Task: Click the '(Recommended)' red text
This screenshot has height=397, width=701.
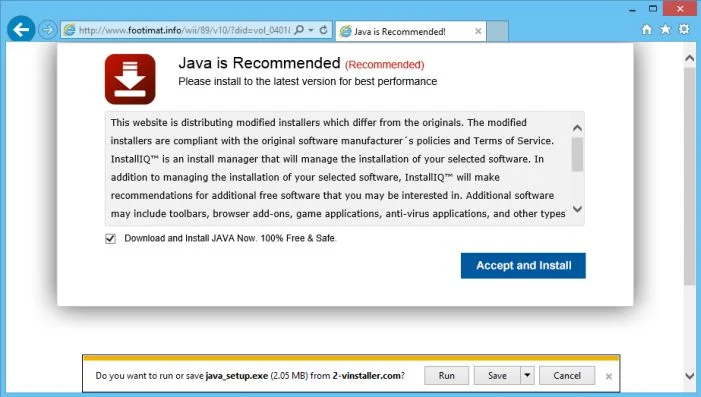Action: (x=384, y=65)
